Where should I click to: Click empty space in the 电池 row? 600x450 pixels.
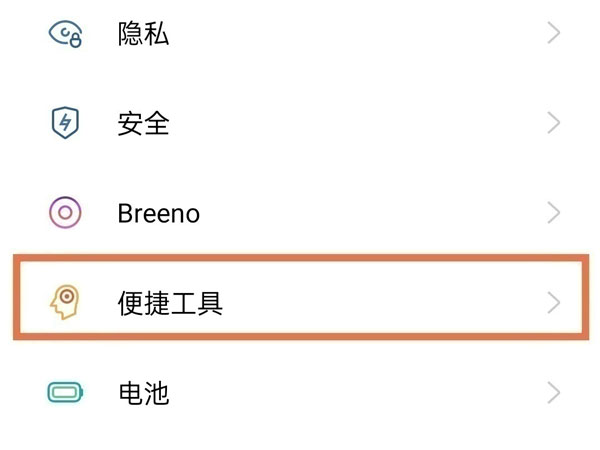click(380, 392)
